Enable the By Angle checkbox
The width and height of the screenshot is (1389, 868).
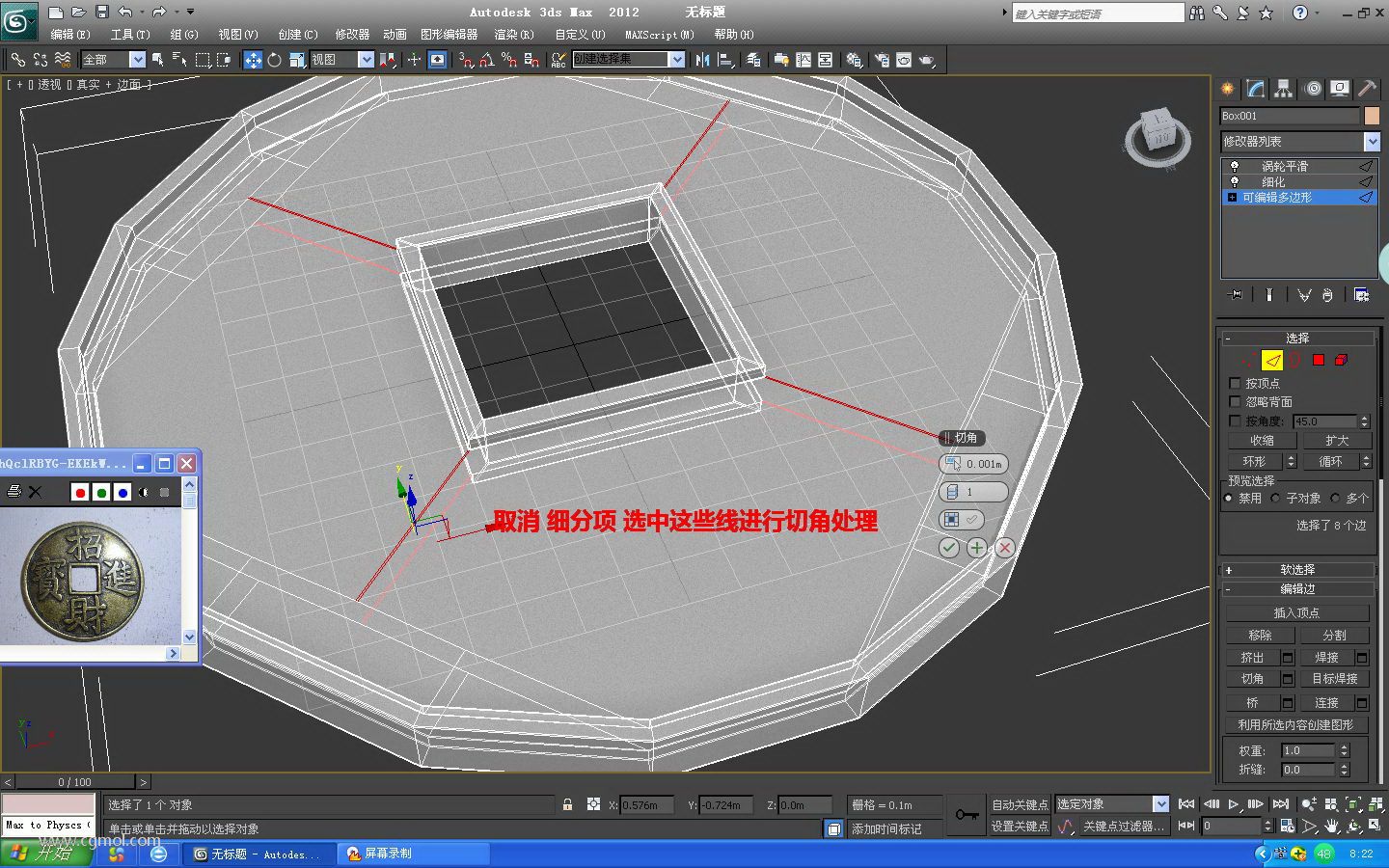point(1235,420)
